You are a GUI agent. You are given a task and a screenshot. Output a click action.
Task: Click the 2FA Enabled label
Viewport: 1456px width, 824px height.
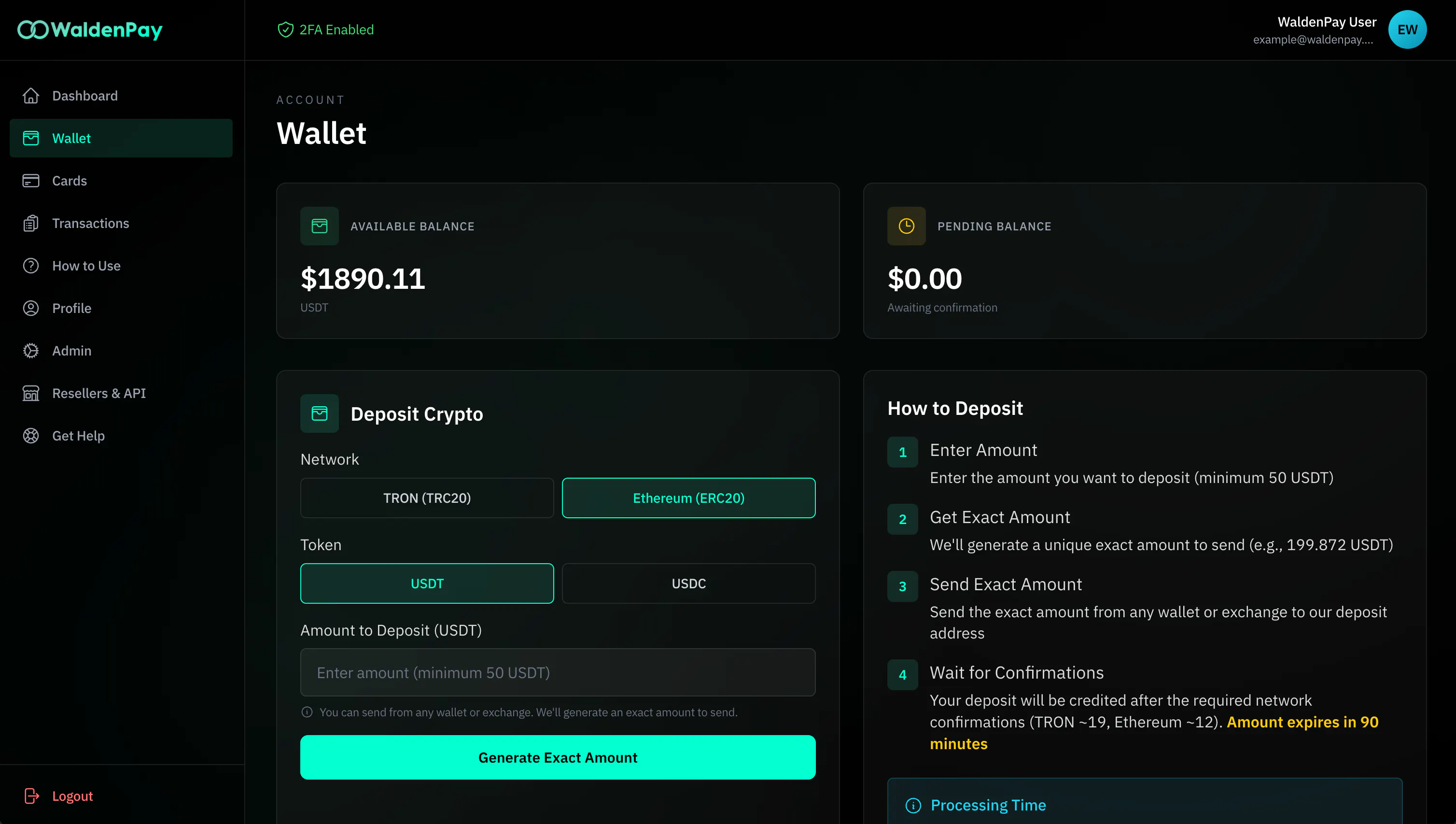pyautogui.click(x=336, y=29)
